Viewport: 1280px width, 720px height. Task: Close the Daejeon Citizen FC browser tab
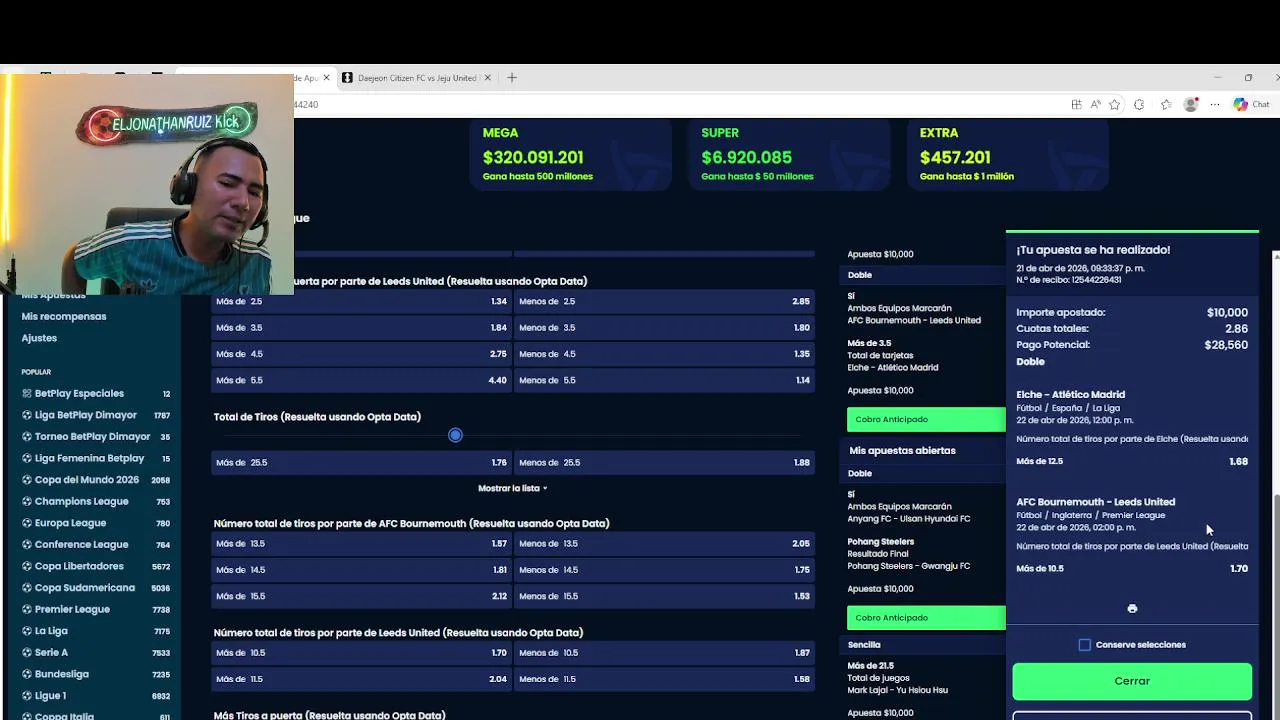click(488, 78)
